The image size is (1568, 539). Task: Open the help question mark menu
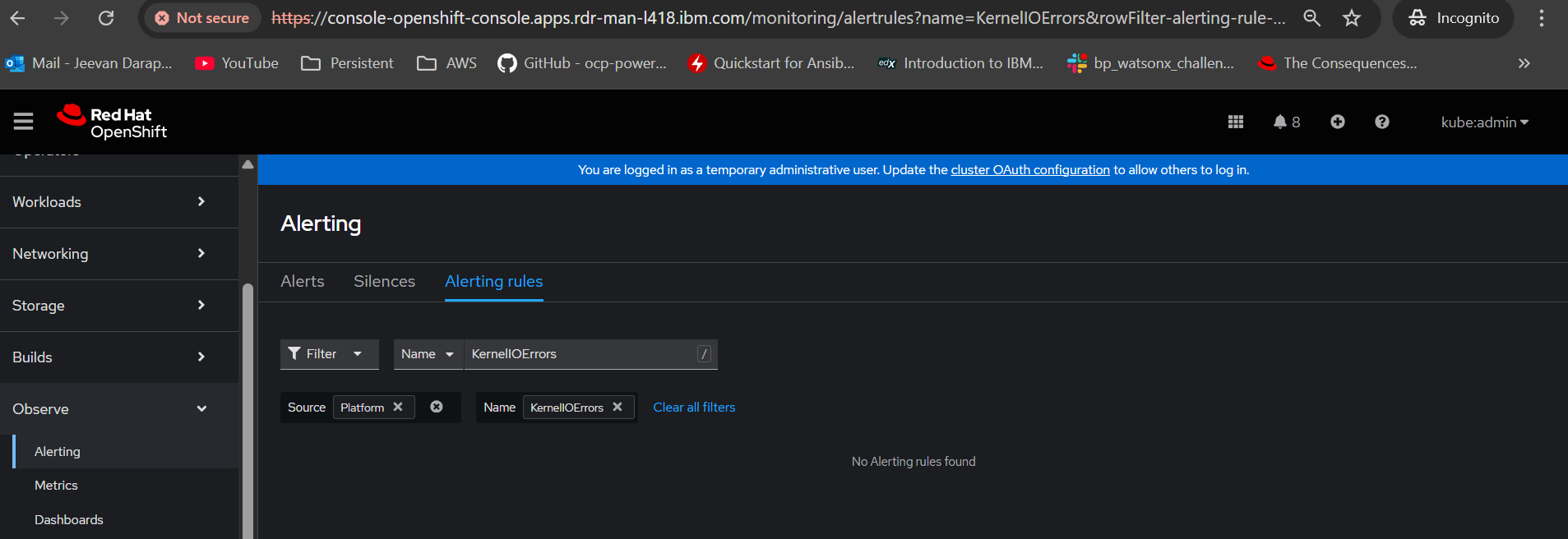[x=1382, y=122]
